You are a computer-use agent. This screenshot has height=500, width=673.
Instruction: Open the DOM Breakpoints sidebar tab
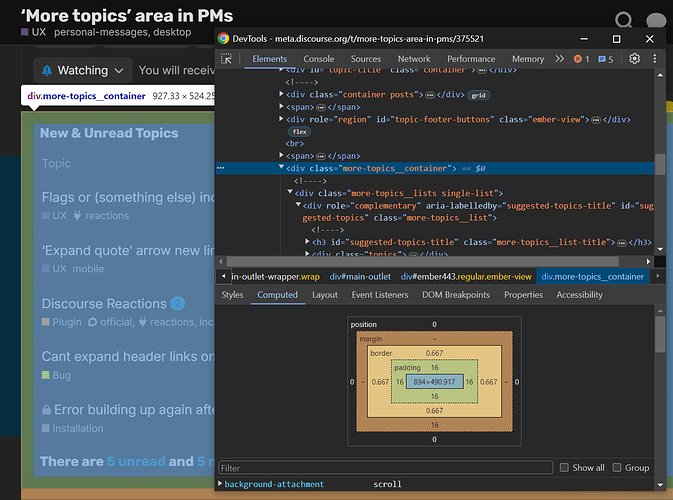456,295
